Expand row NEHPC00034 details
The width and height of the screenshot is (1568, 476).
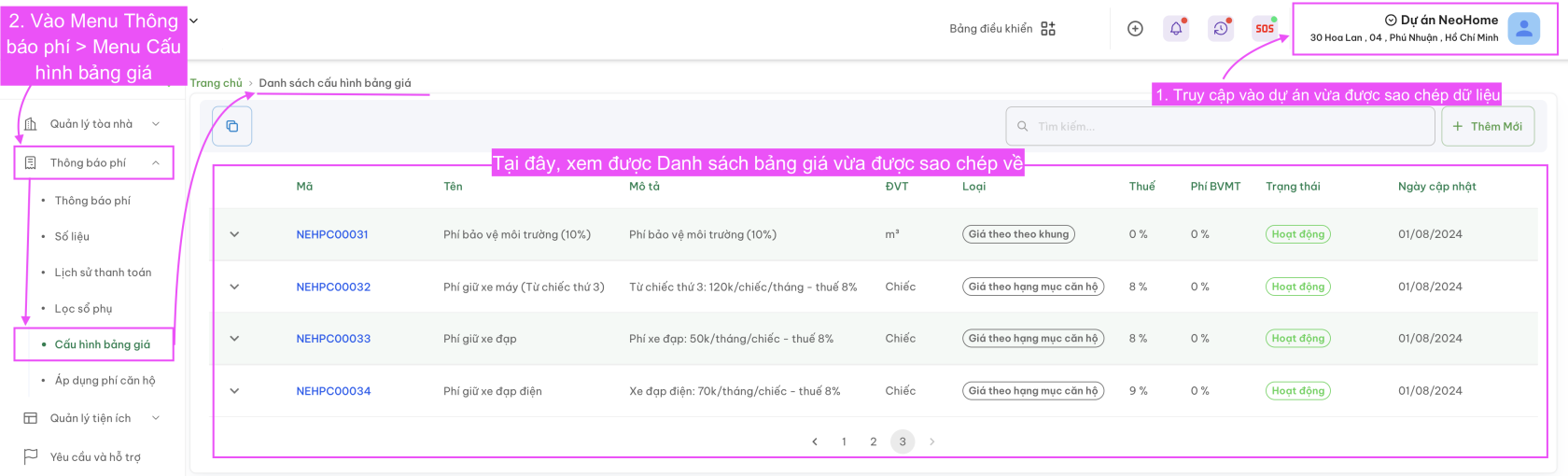click(x=234, y=391)
